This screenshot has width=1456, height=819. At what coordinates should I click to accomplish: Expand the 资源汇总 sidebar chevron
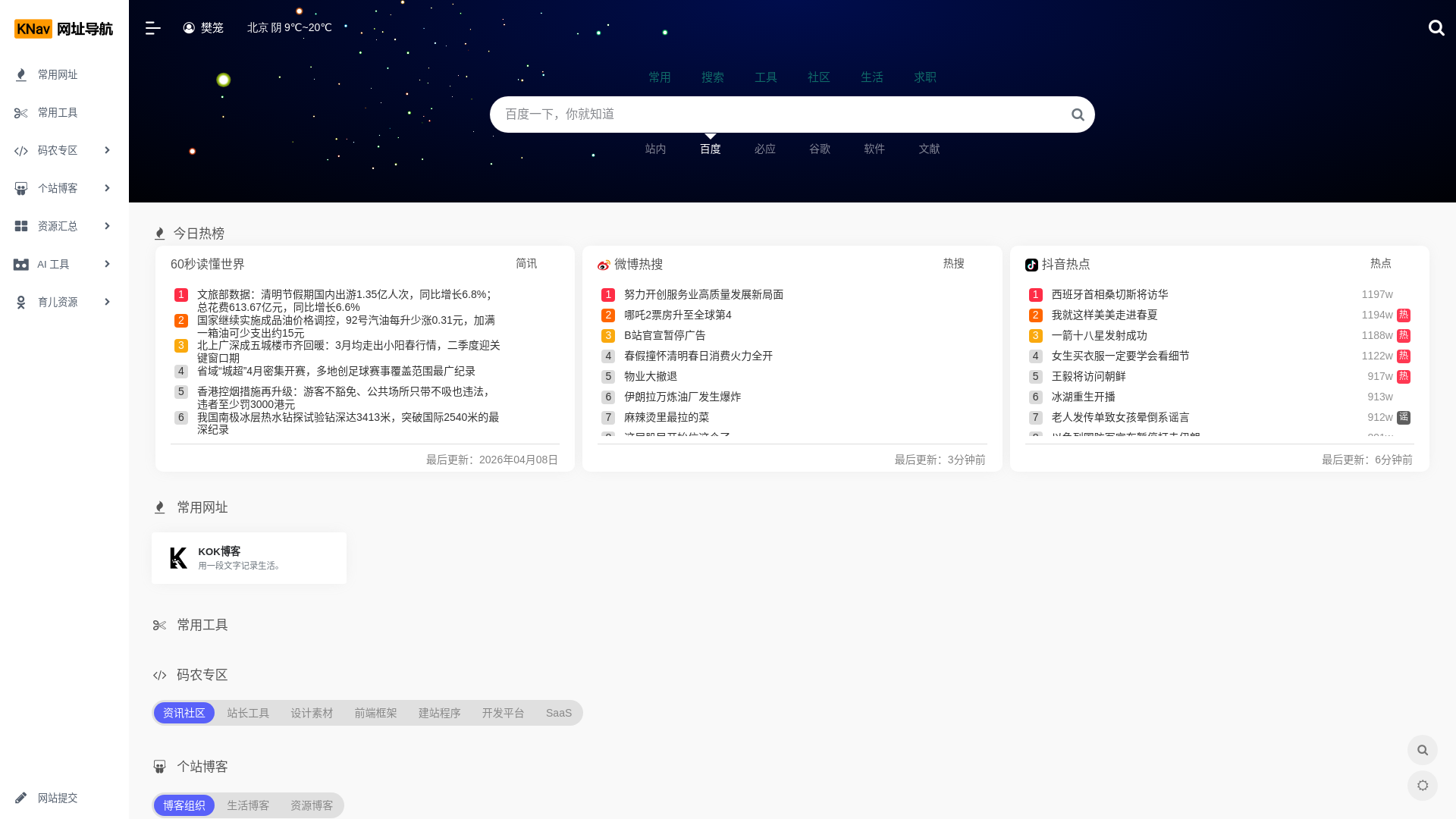(107, 226)
